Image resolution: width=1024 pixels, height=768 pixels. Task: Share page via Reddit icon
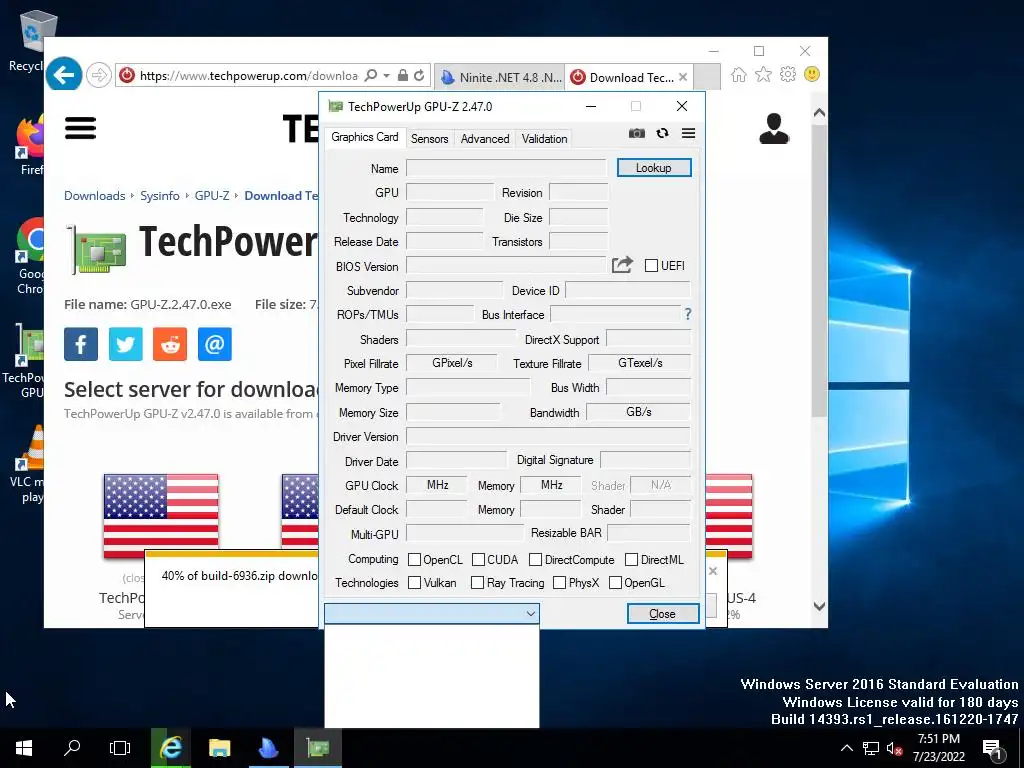click(170, 344)
